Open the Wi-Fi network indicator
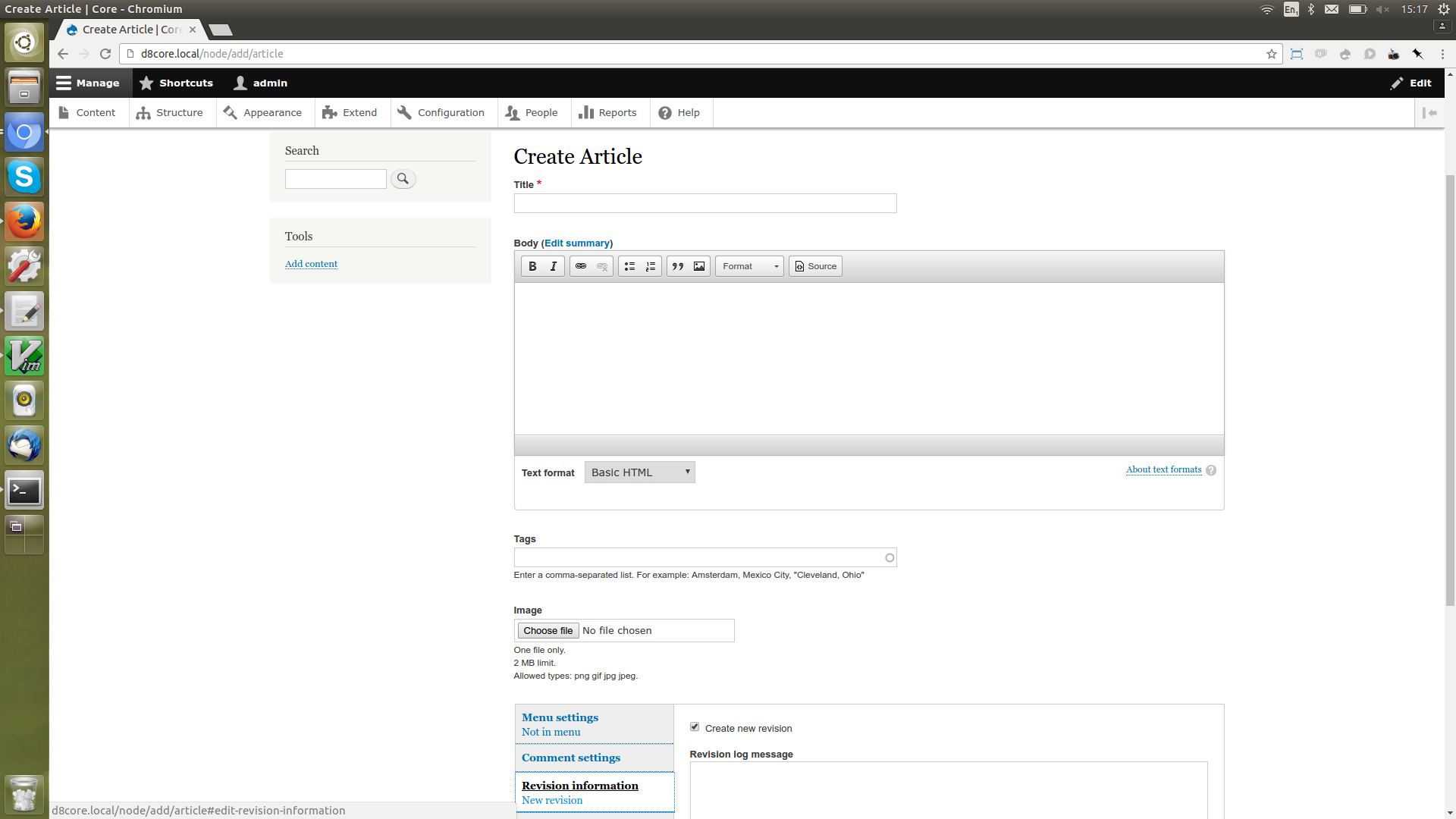The image size is (1456, 819). point(1267,9)
